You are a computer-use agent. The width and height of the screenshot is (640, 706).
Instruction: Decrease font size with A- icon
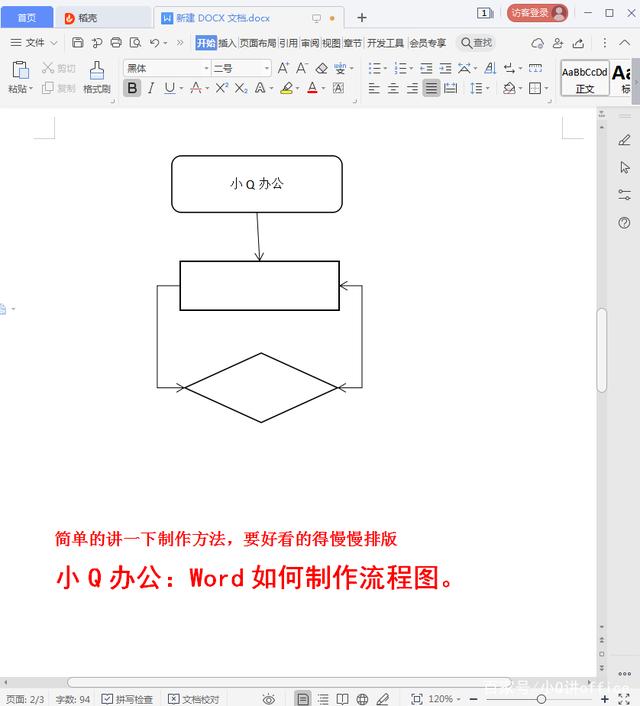(x=302, y=68)
